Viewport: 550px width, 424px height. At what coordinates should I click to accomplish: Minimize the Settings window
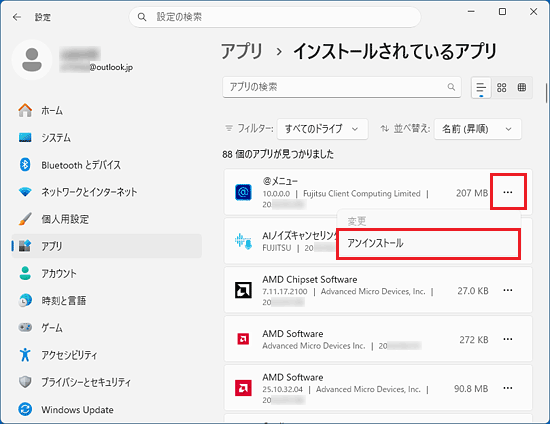pos(471,12)
